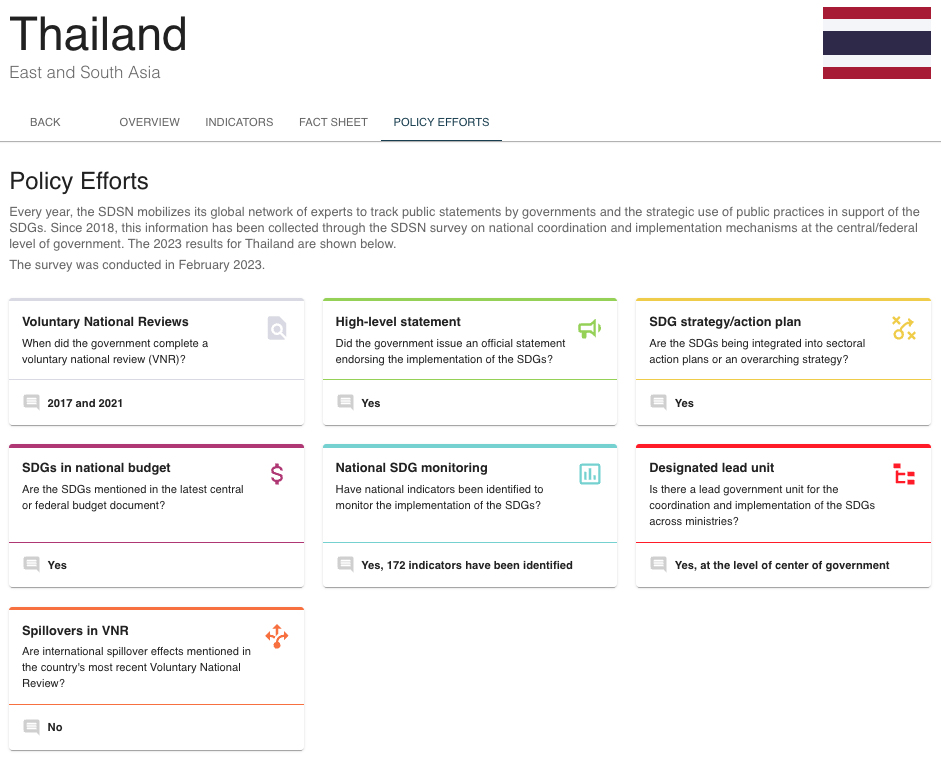The image size is (941, 761).
Task: Click the purple dollar sign budget icon
Action: point(277,474)
